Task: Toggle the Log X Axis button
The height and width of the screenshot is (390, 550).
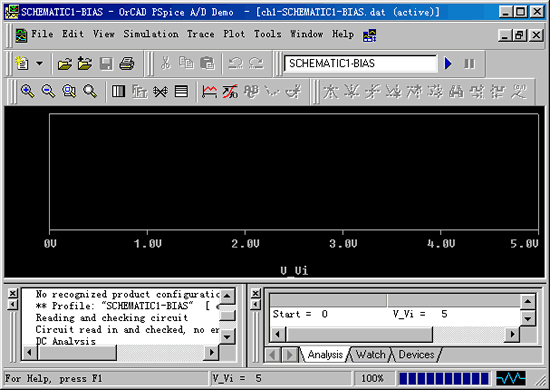Action: (x=118, y=92)
